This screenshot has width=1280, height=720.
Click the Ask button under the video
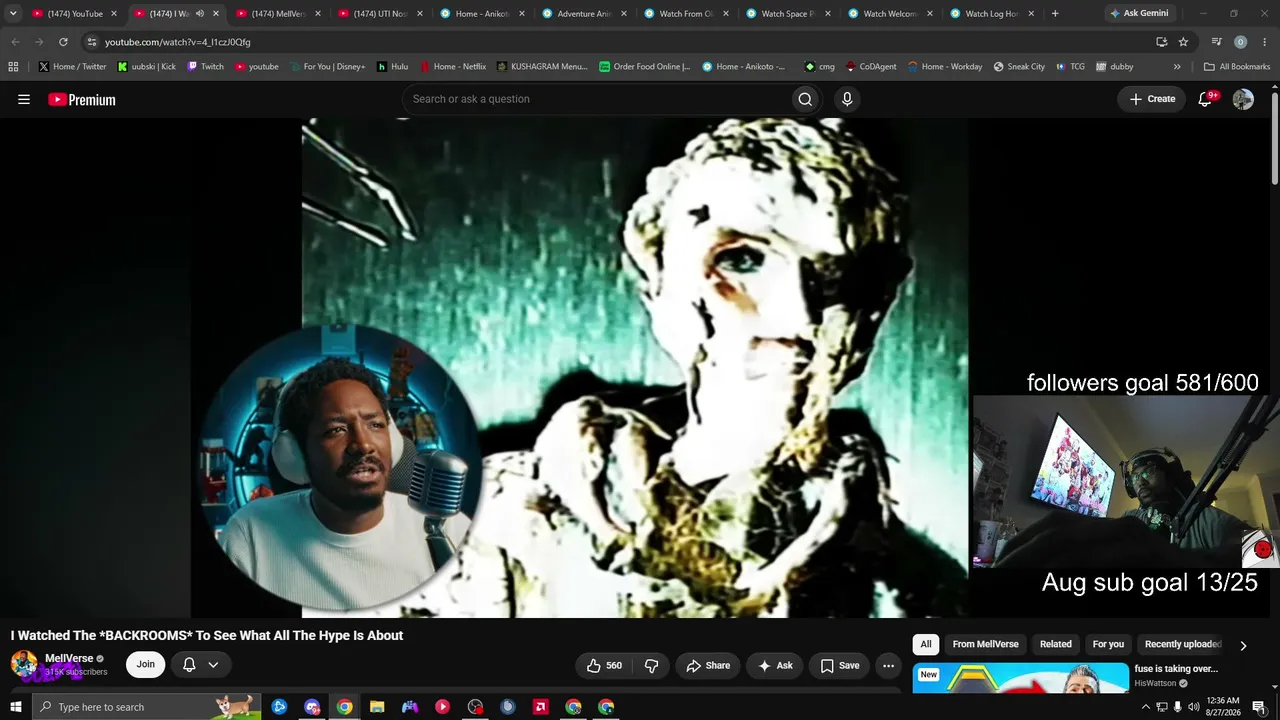coord(775,665)
